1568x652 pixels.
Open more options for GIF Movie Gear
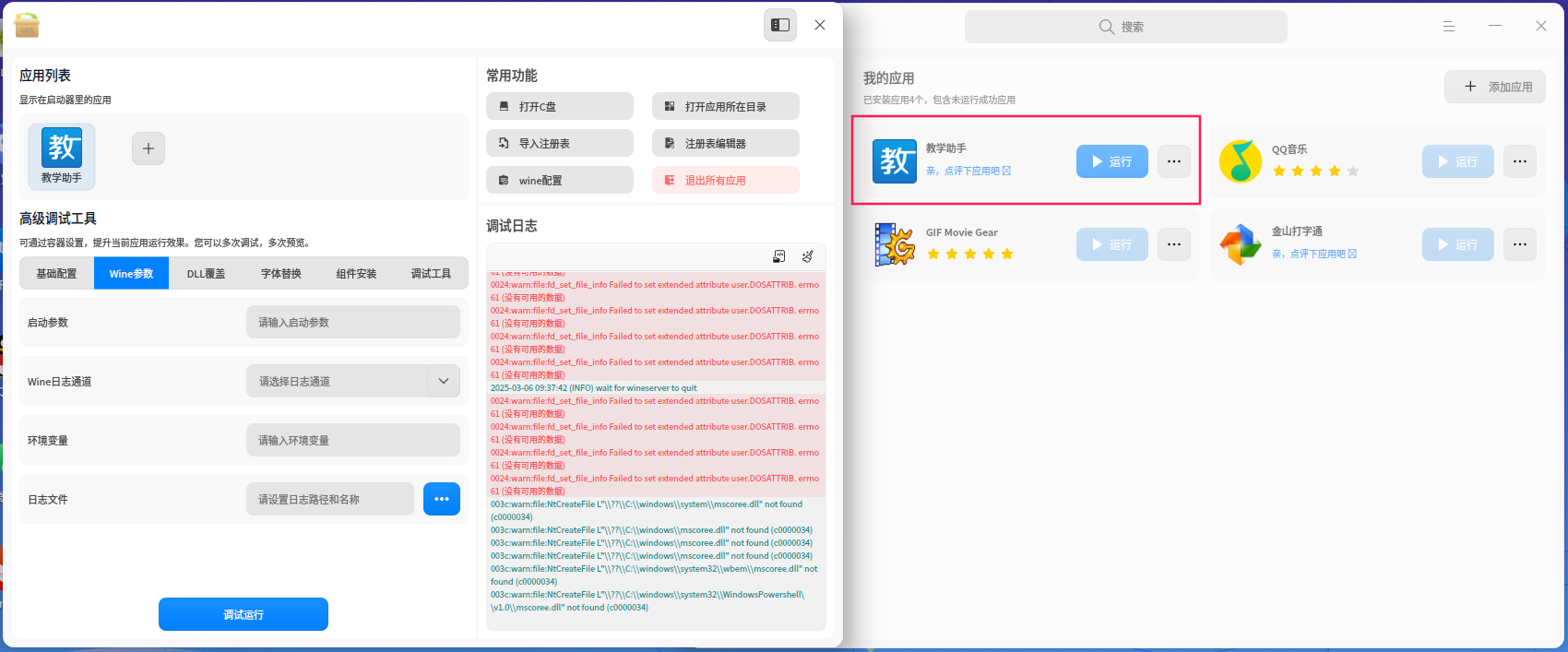(x=1174, y=244)
